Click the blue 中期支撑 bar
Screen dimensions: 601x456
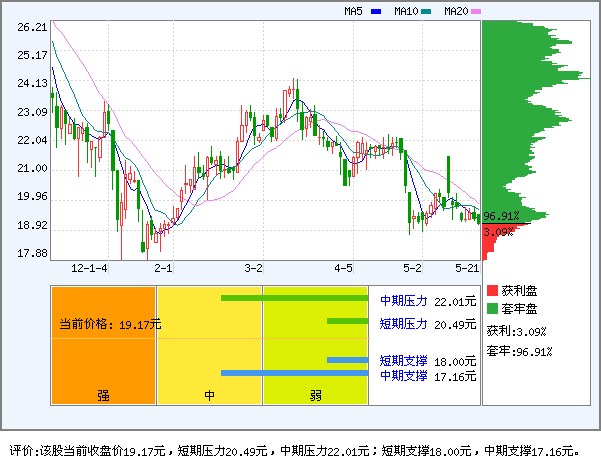click(x=294, y=374)
